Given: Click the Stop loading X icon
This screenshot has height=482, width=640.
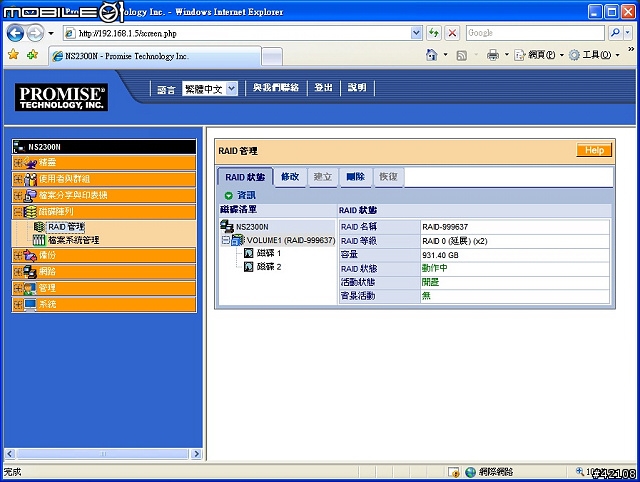Looking at the screenshot, I should pos(452,33).
